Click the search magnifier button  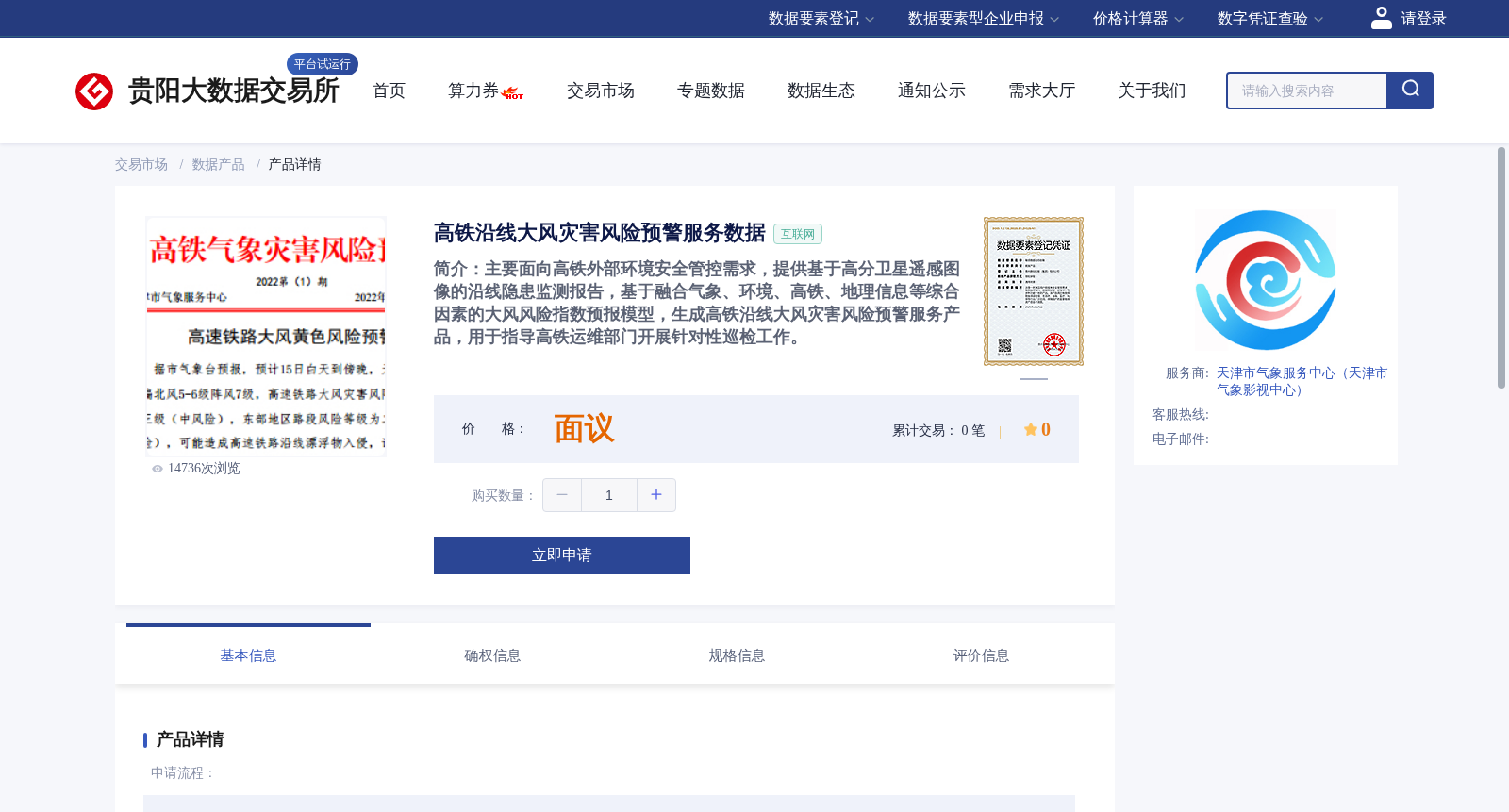[x=1410, y=91]
